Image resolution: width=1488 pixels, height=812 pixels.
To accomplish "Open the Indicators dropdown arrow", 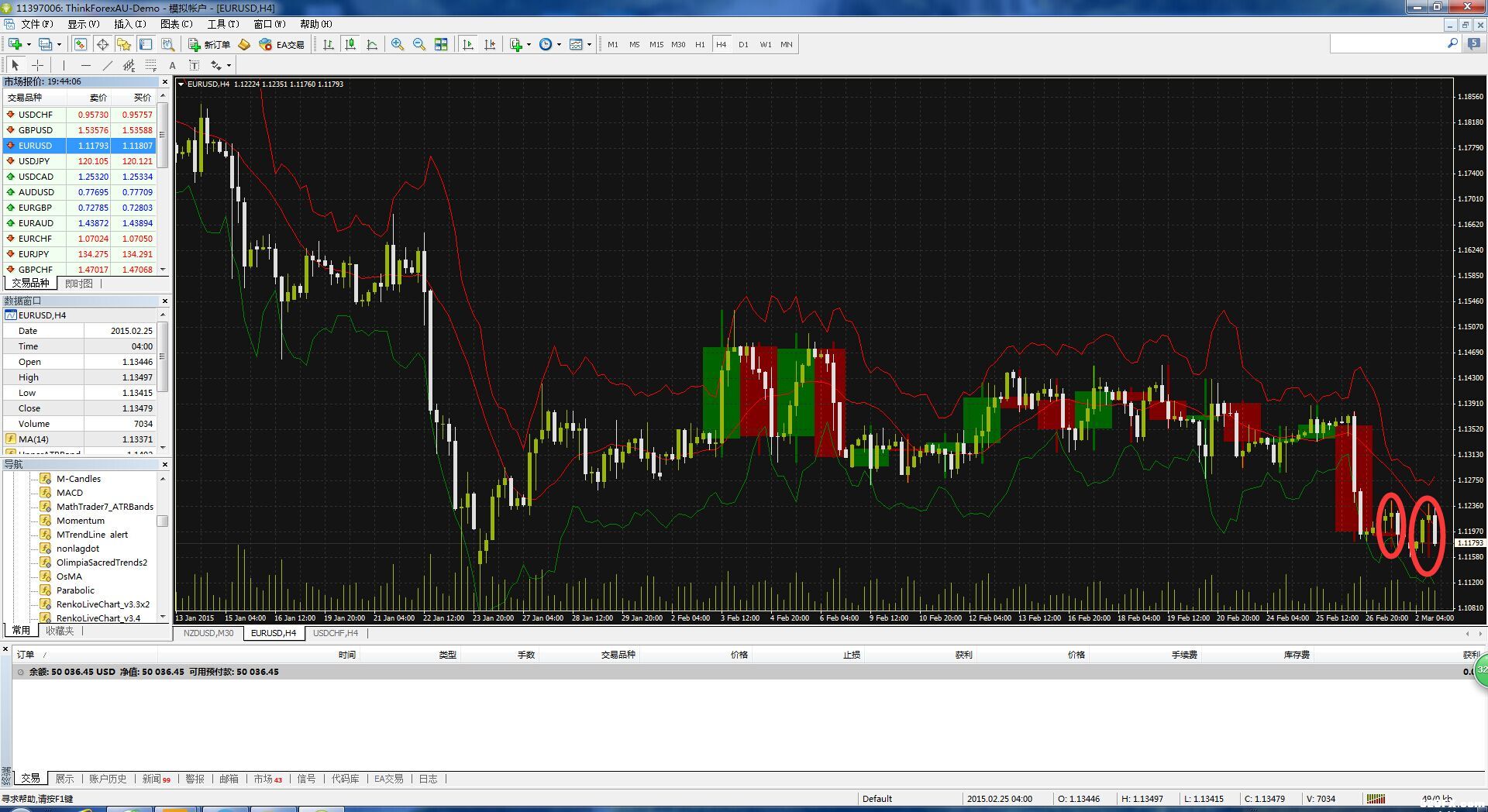I will (529, 44).
